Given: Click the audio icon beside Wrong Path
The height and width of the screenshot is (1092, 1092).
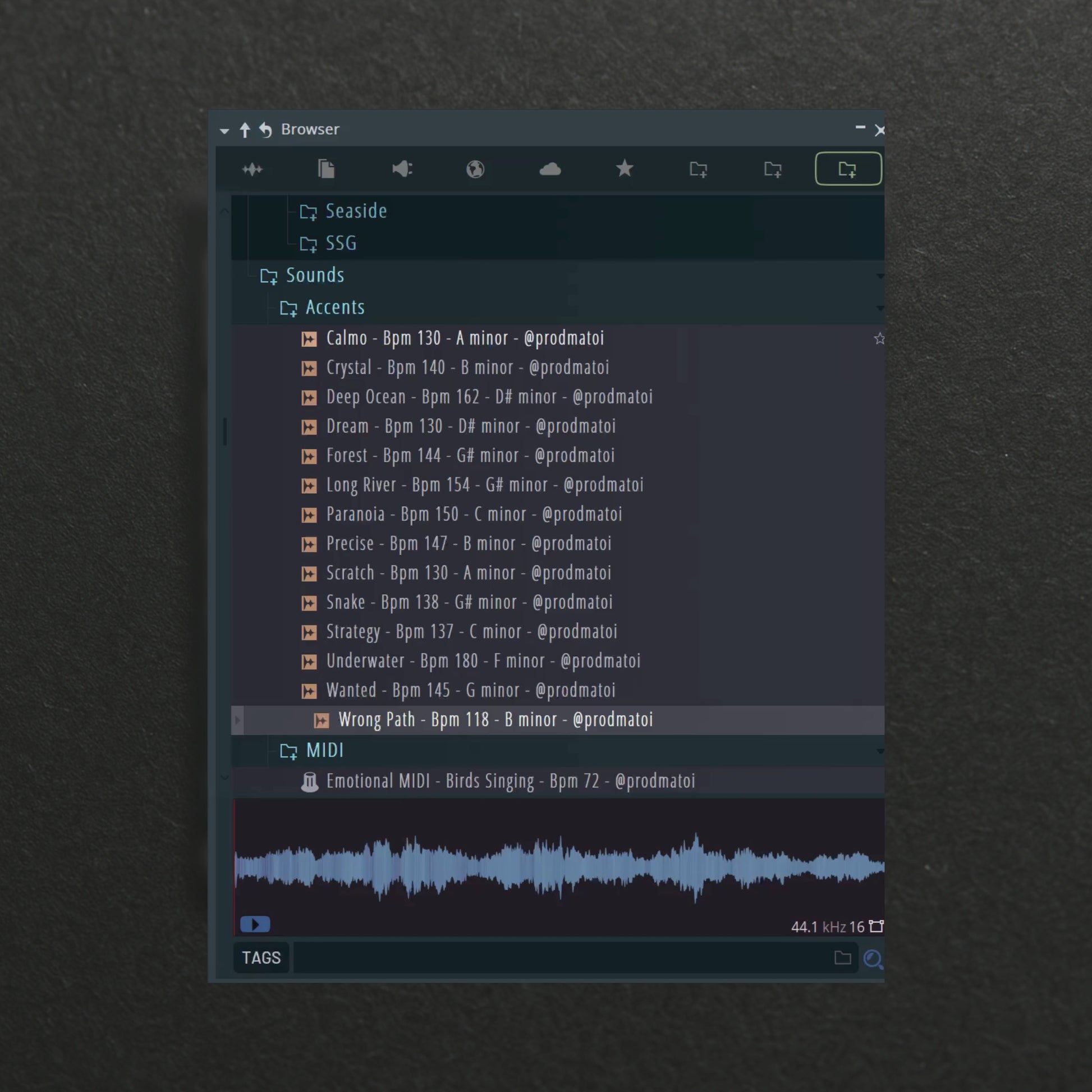Looking at the screenshot, I should pos(322,721).
